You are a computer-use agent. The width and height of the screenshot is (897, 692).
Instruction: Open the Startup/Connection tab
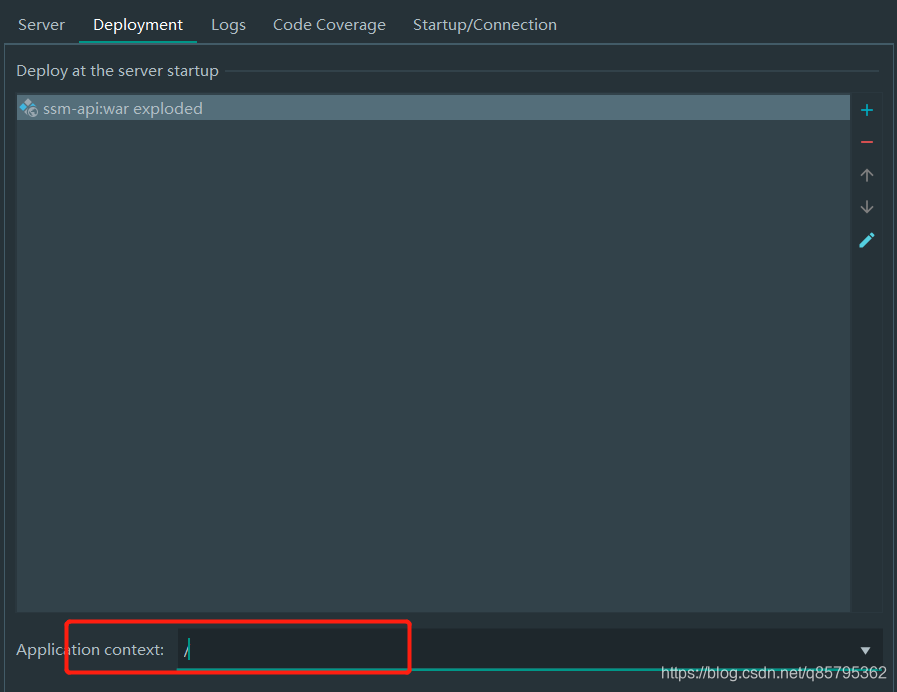point(485,25)
